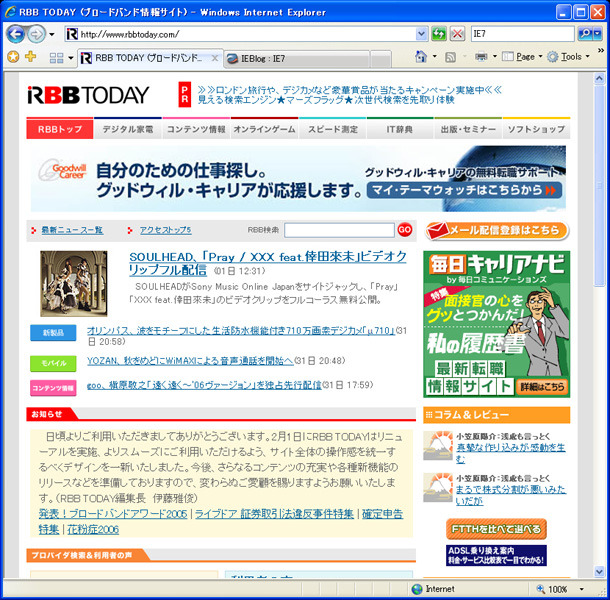Viewport: 610px width, 600px height.
Task: Open the search provider dropdown arrow
Action: point(598,34)
